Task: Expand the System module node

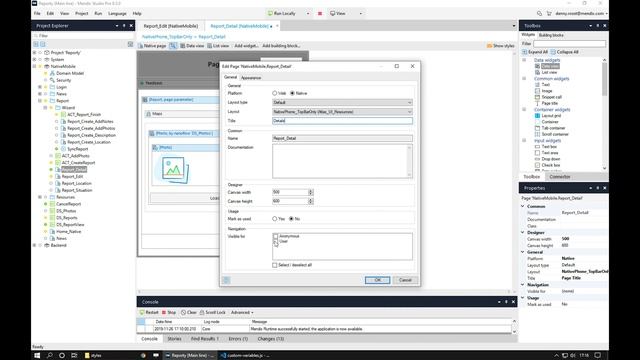Action: click(x=35, y=60)
